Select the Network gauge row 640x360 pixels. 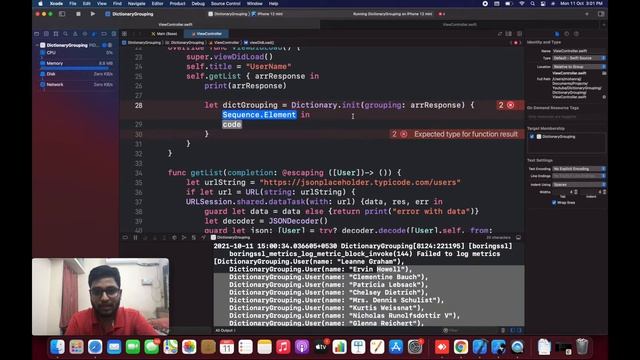pyautogui.click(x=76, y=84)
